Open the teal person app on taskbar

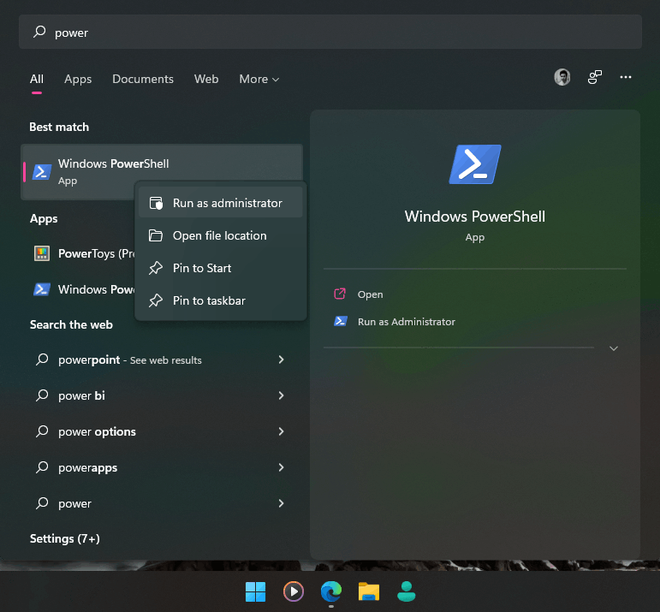[x=406, y=592]
